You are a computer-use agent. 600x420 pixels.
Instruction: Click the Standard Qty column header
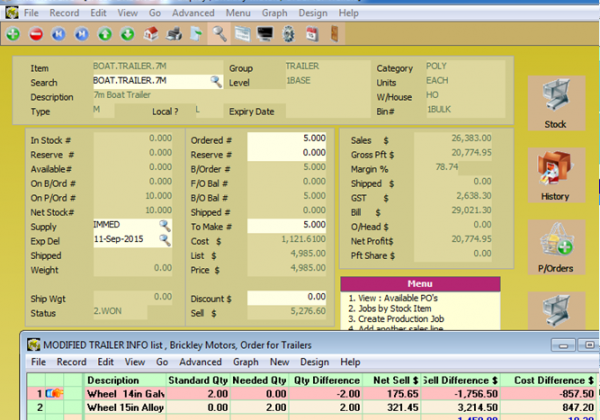198,380
